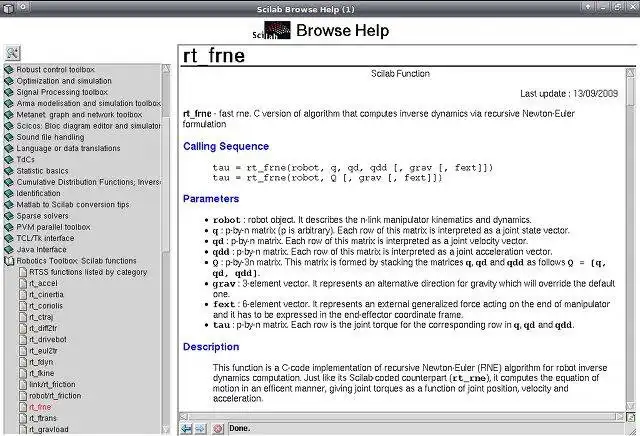This screenshot has width=640, height=436.
Task: Go back with the left arrow icon
Action: coord(187,429)
